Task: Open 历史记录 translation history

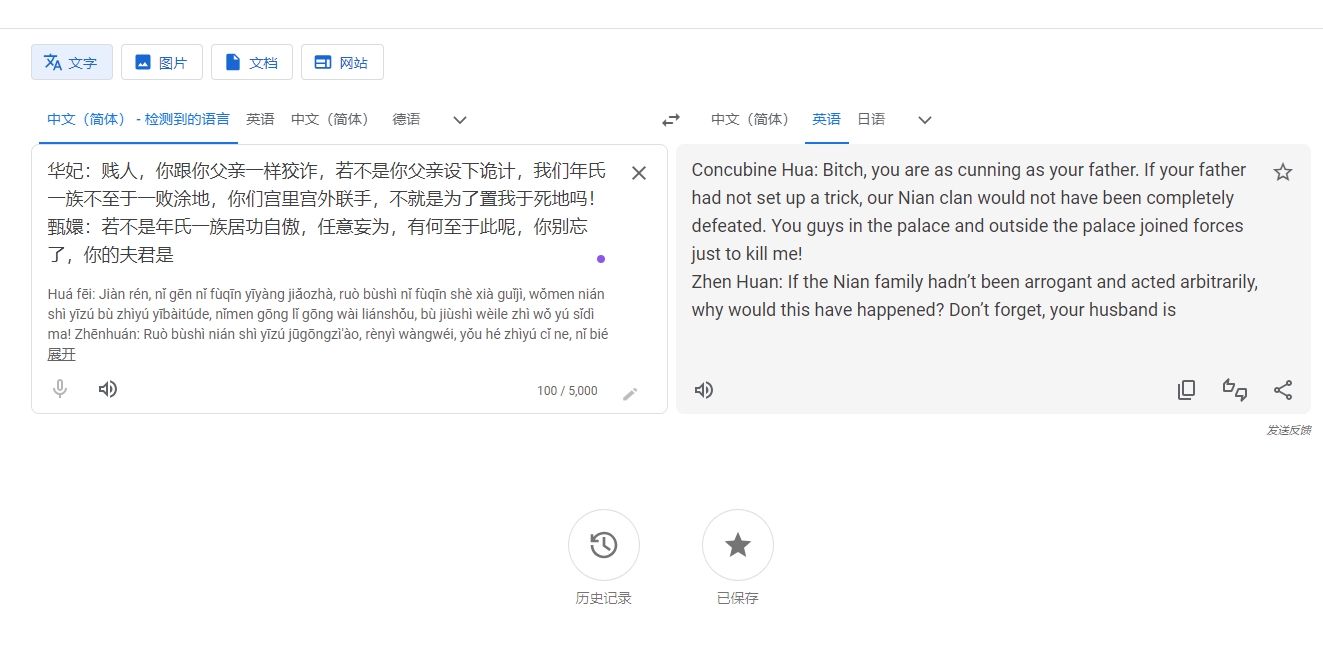Action: tap(603, 545)
